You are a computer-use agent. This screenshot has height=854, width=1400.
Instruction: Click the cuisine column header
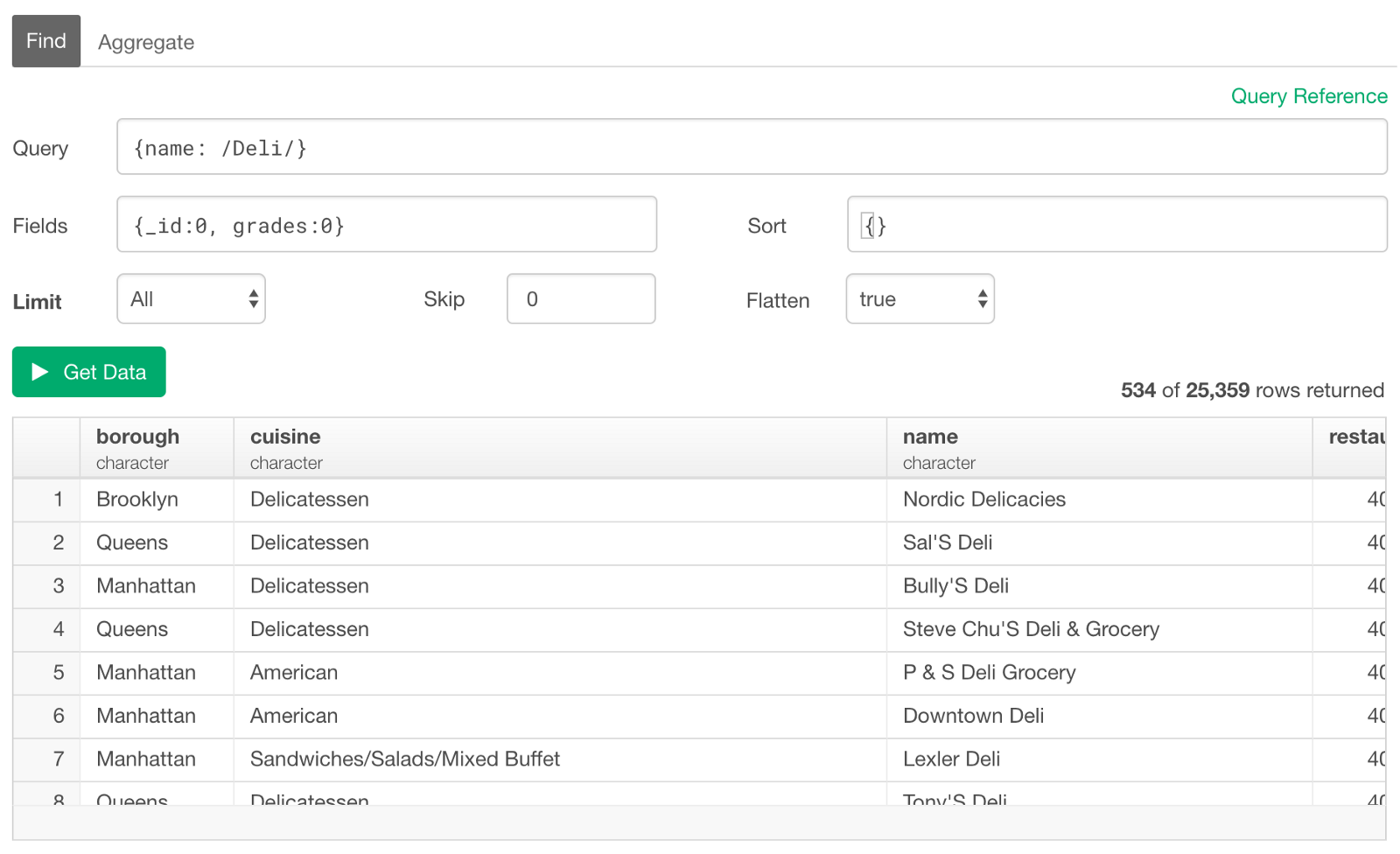[560, 448]
